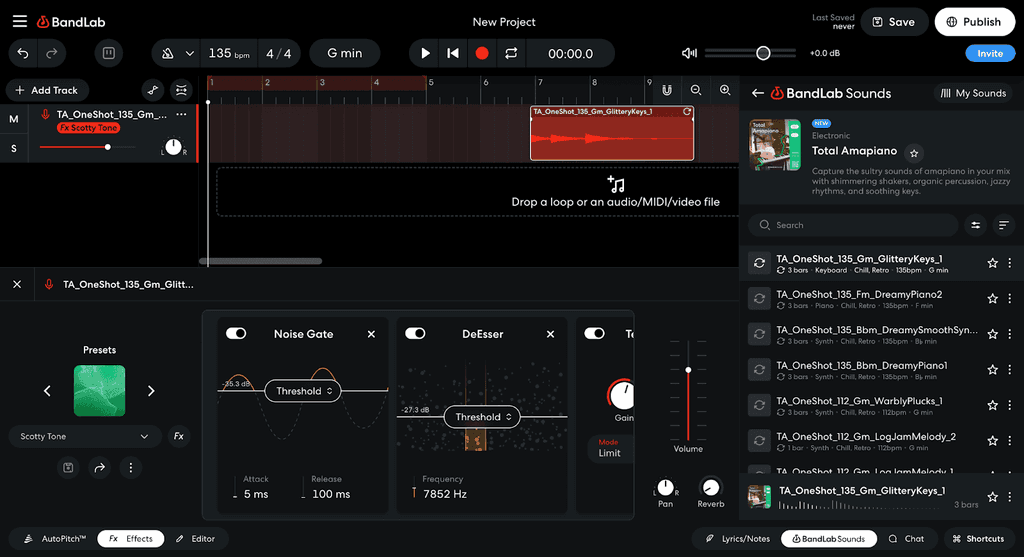Add a new track
Screen dimensions: 1024x557
pyautogui.click(x=47, y=90)
